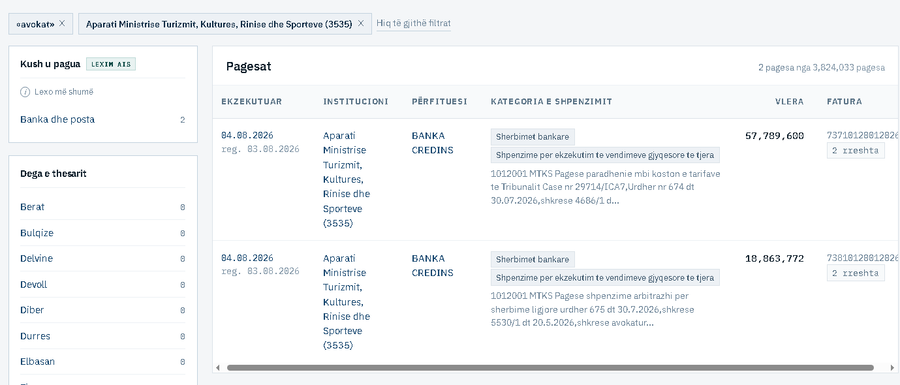The height and width of the screenshot is (385, 900).
Task: Click the Pagesat heading
Action: [x=249, y=67]
